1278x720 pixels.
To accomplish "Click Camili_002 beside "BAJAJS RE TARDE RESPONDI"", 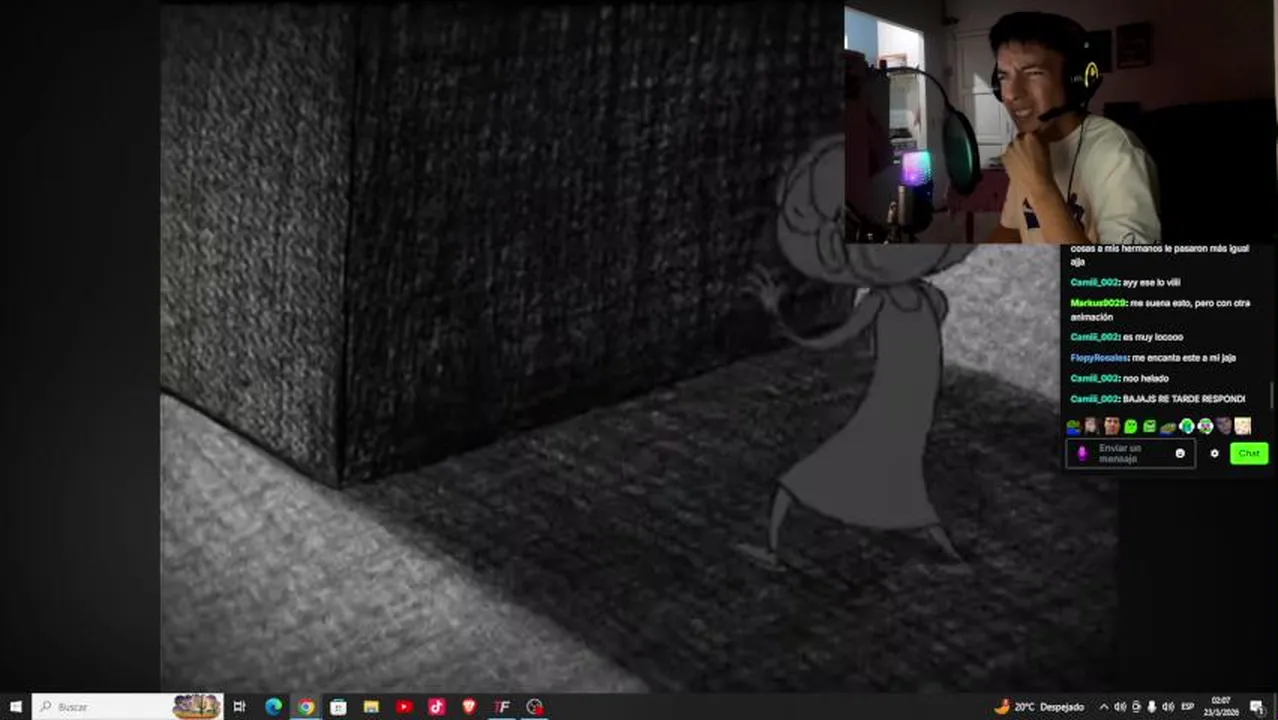I will click(x=1094, y=399).
